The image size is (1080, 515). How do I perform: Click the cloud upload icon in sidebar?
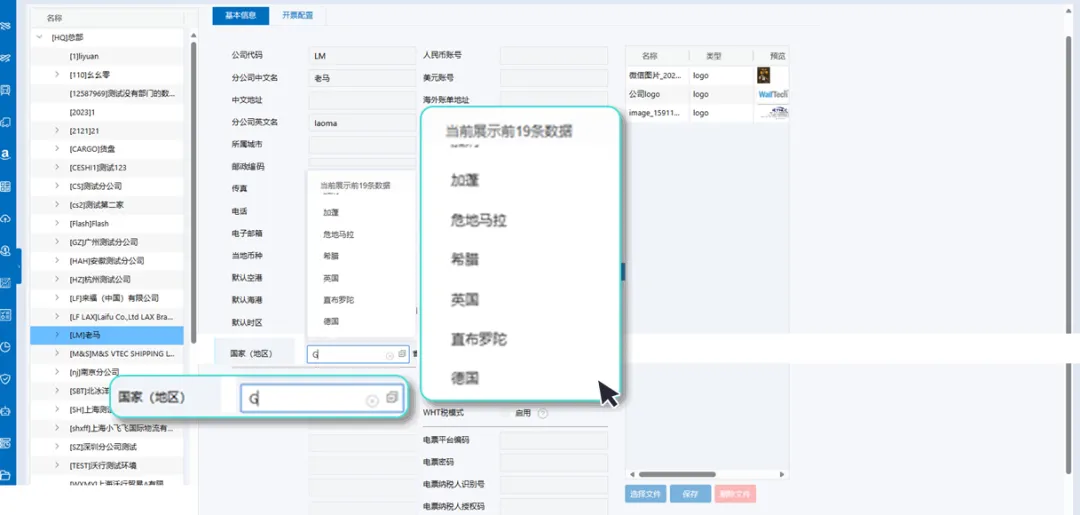click(6, 218)
